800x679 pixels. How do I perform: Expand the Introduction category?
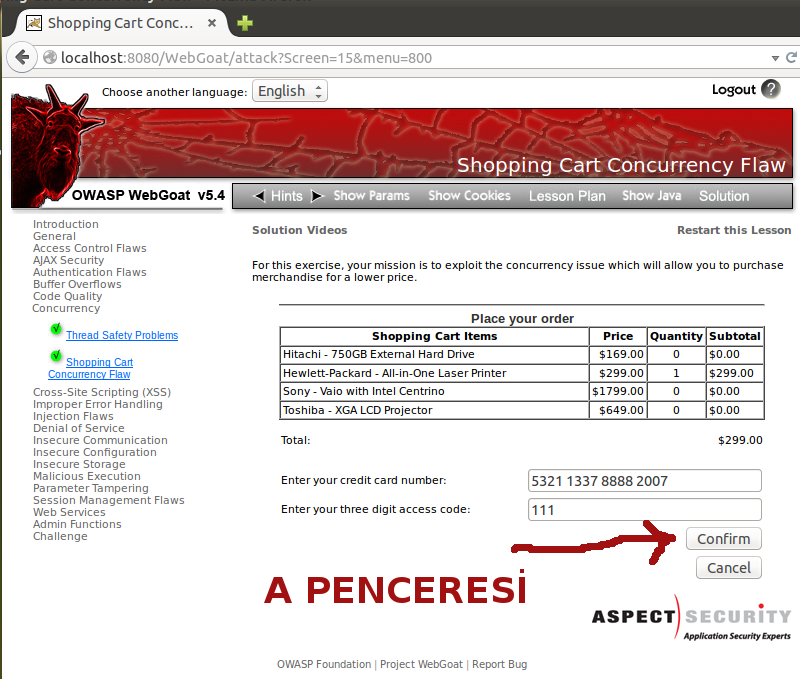tap(66, 224)
